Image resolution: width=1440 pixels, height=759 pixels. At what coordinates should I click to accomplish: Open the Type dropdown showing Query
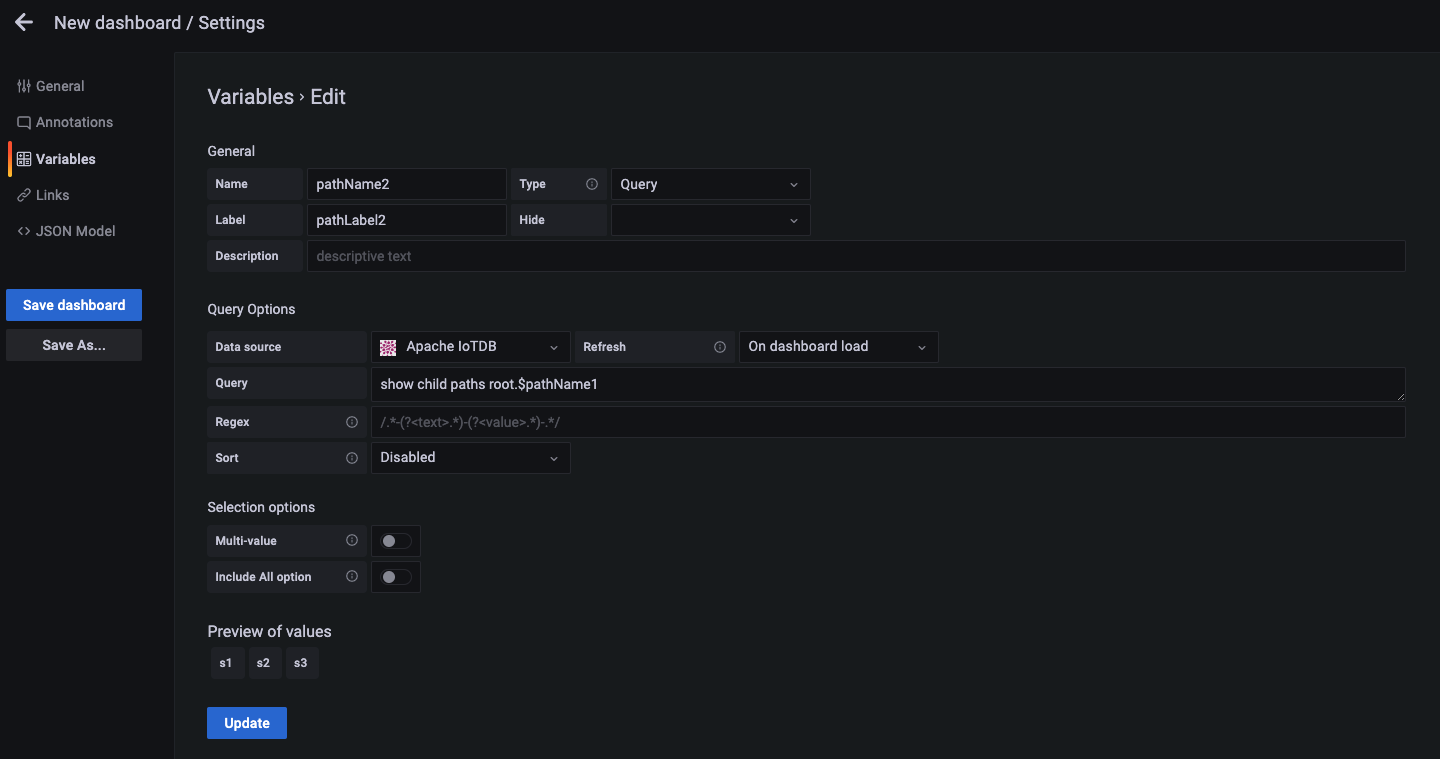(710, 184)
